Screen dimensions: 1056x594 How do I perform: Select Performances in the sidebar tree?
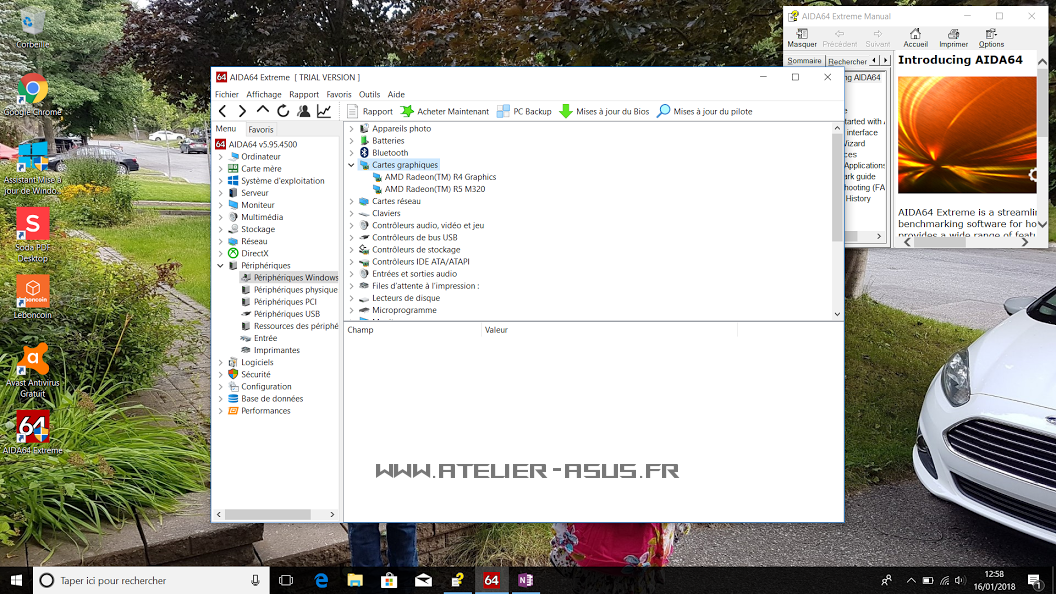pos(265,411)
